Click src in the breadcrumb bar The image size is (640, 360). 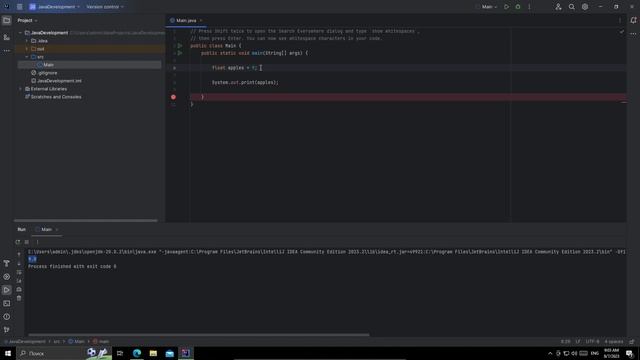pos(57,342)
